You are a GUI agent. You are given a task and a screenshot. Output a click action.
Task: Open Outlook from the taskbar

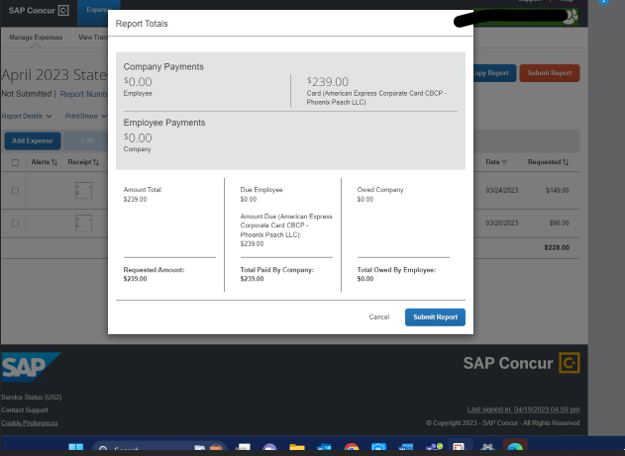324,447
